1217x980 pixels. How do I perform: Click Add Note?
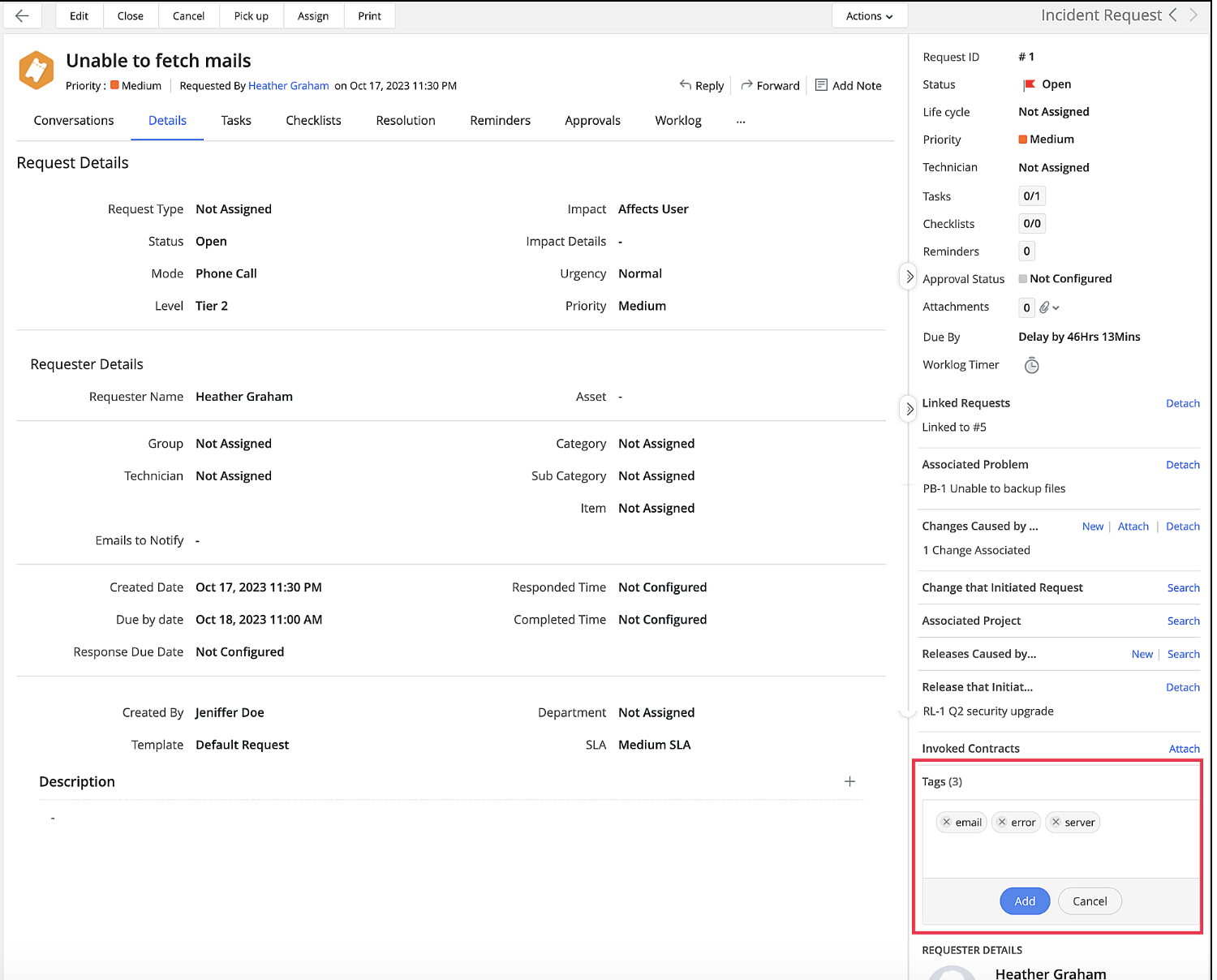click(849, 86)
